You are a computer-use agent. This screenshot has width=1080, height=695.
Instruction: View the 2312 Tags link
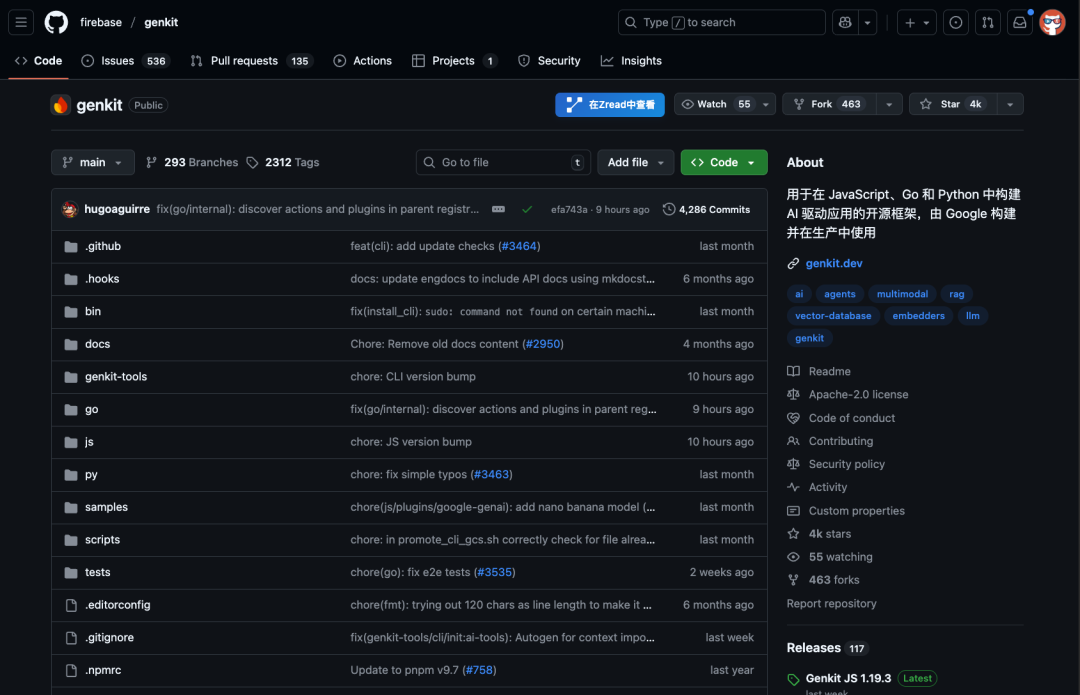pos(283,163)
